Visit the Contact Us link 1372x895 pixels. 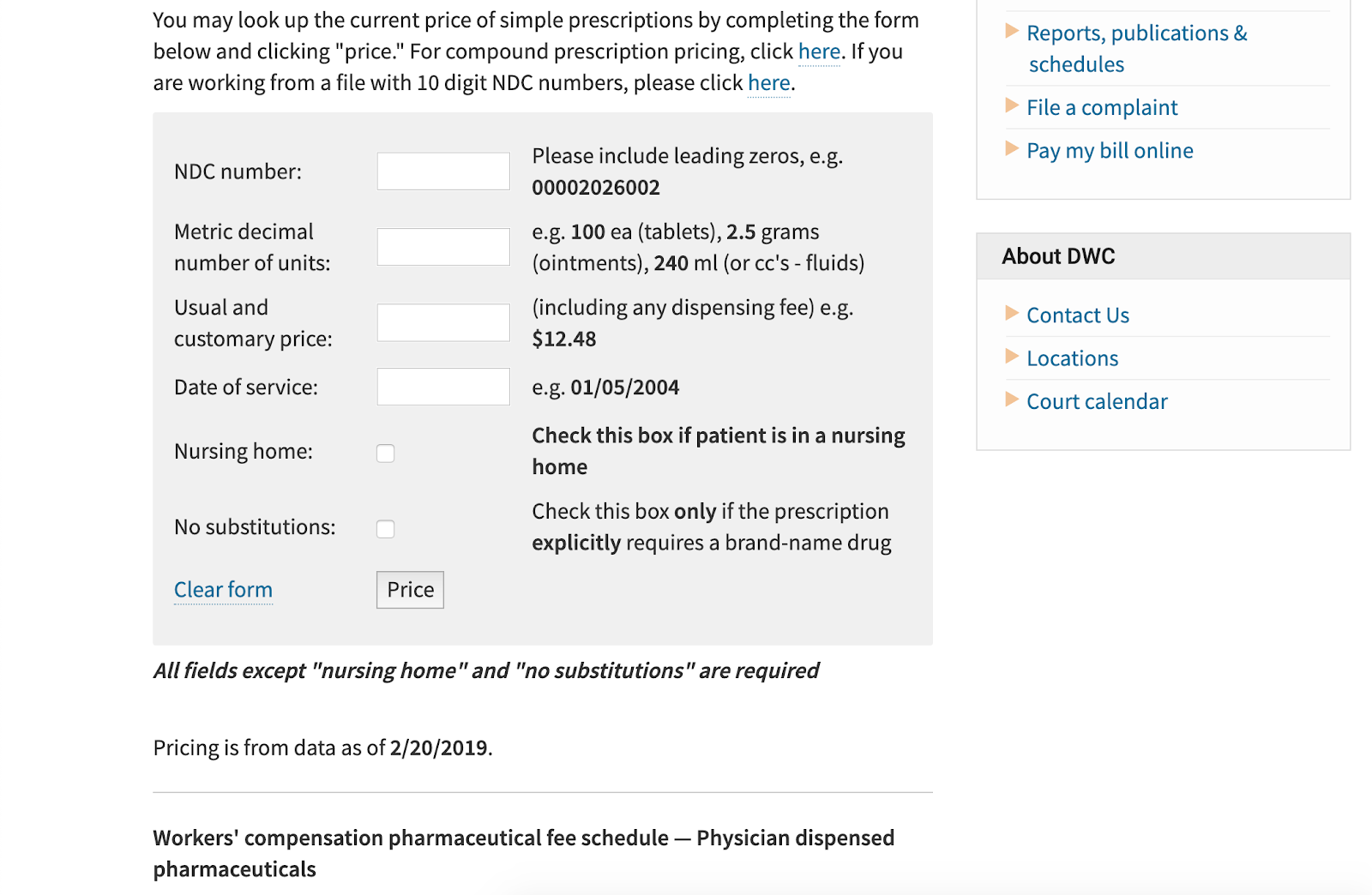1078,315
